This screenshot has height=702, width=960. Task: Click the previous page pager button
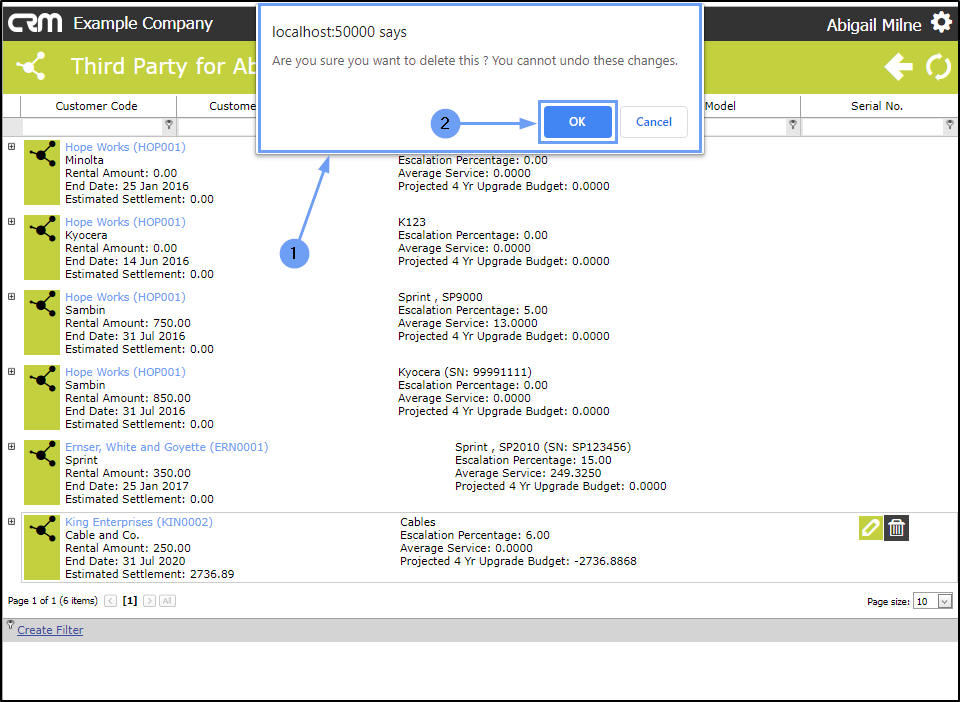click(x=110, y=601)
